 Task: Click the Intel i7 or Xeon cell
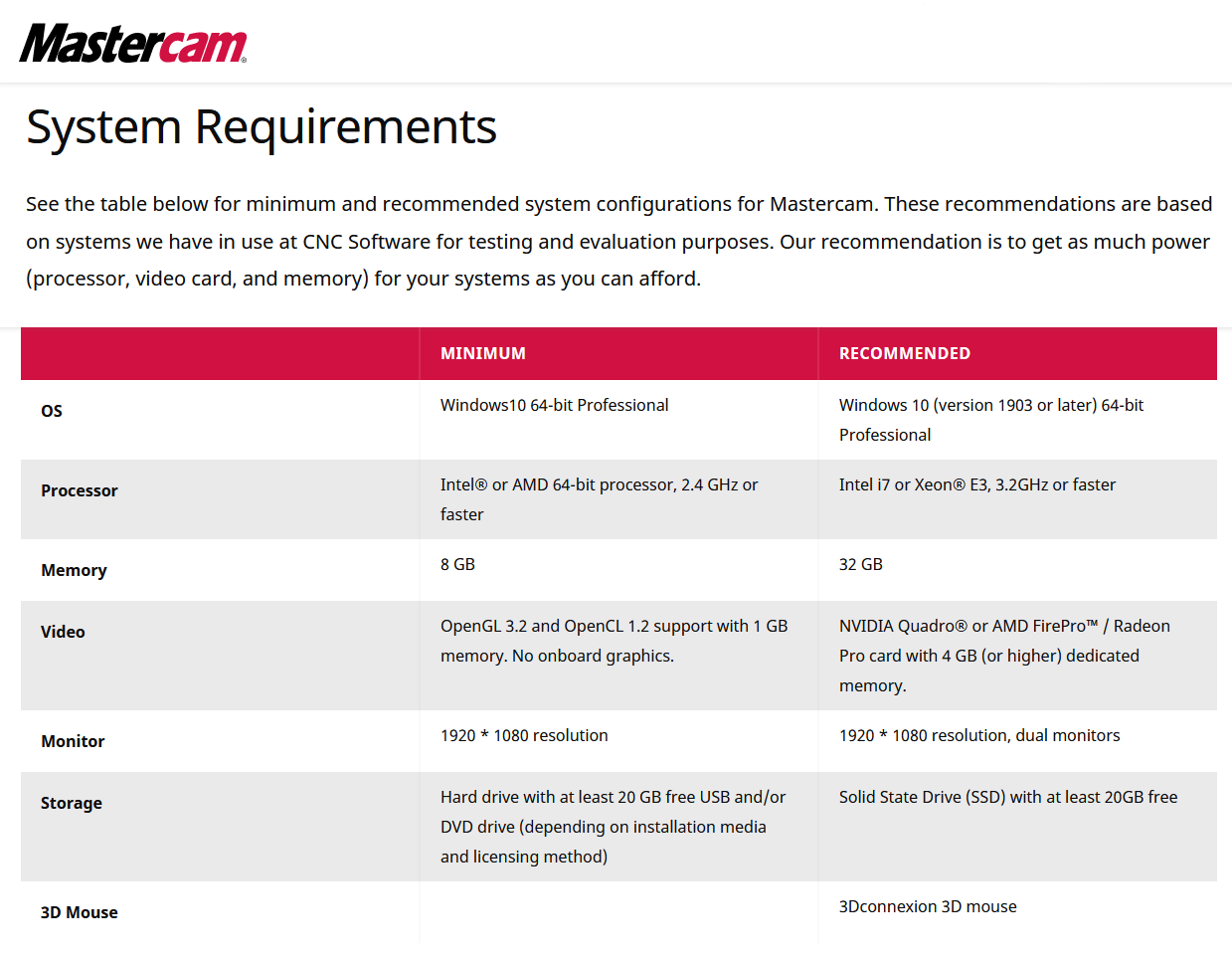(x=976, y=484)
